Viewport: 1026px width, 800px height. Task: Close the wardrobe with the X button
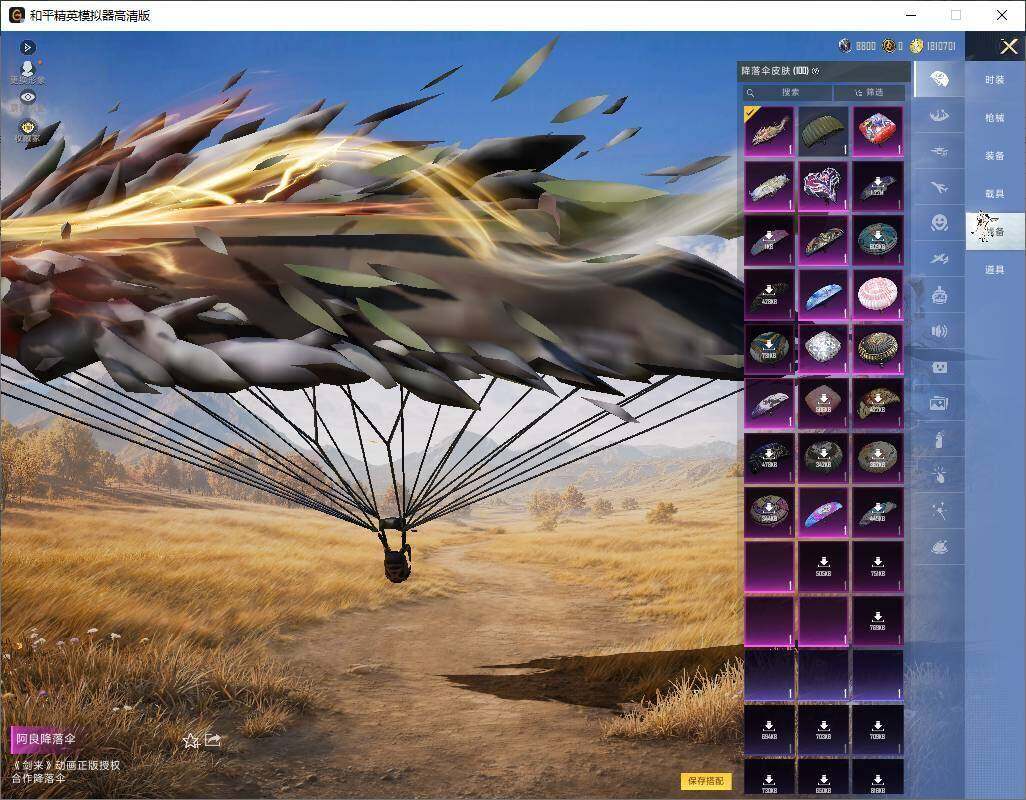1008,46
